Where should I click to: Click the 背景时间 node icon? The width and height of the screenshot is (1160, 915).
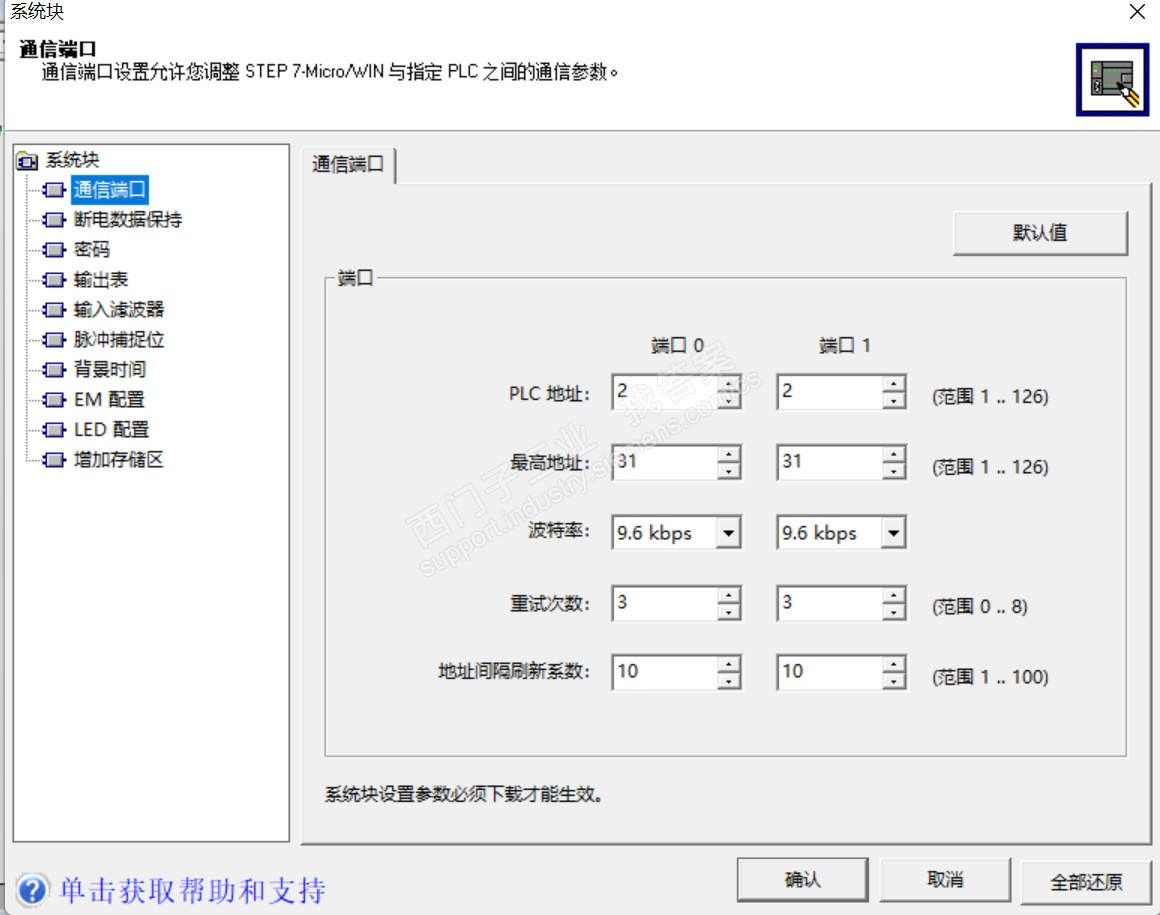click(54, 370)
